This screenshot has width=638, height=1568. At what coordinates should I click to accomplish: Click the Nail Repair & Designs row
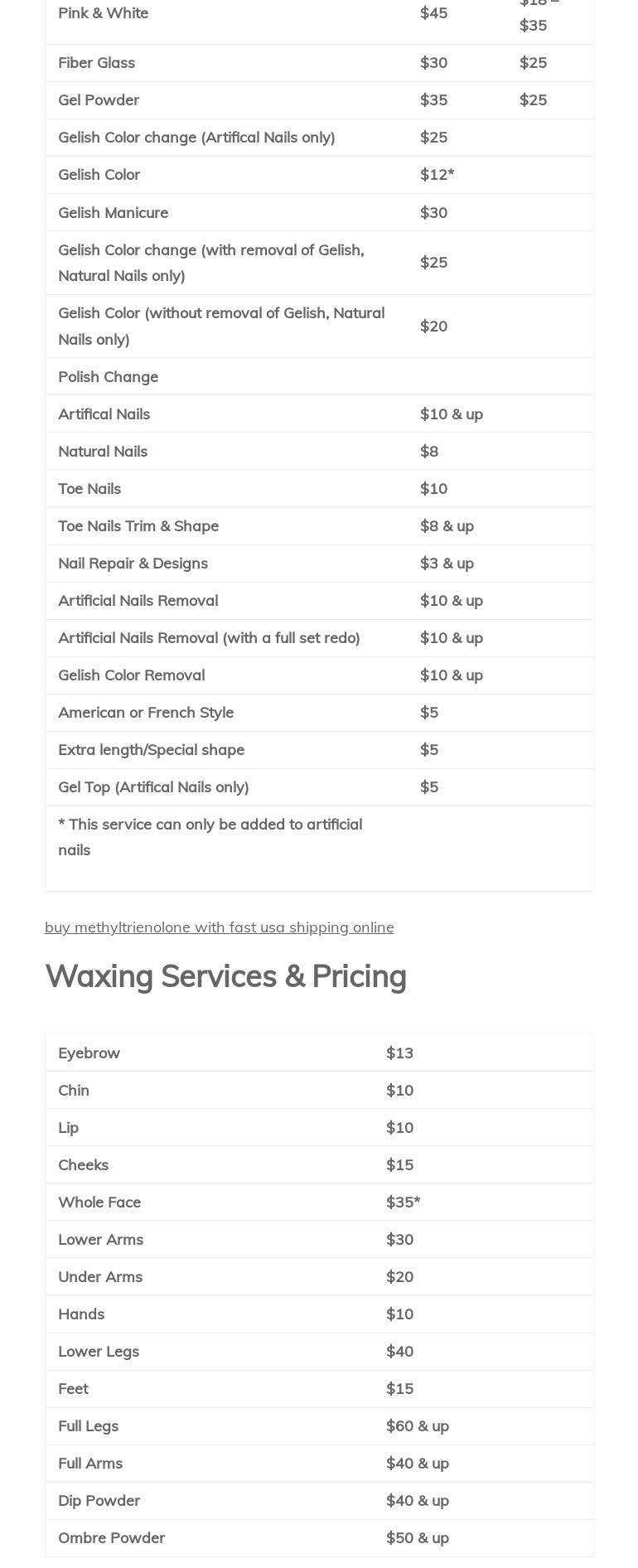click(133, 564)
